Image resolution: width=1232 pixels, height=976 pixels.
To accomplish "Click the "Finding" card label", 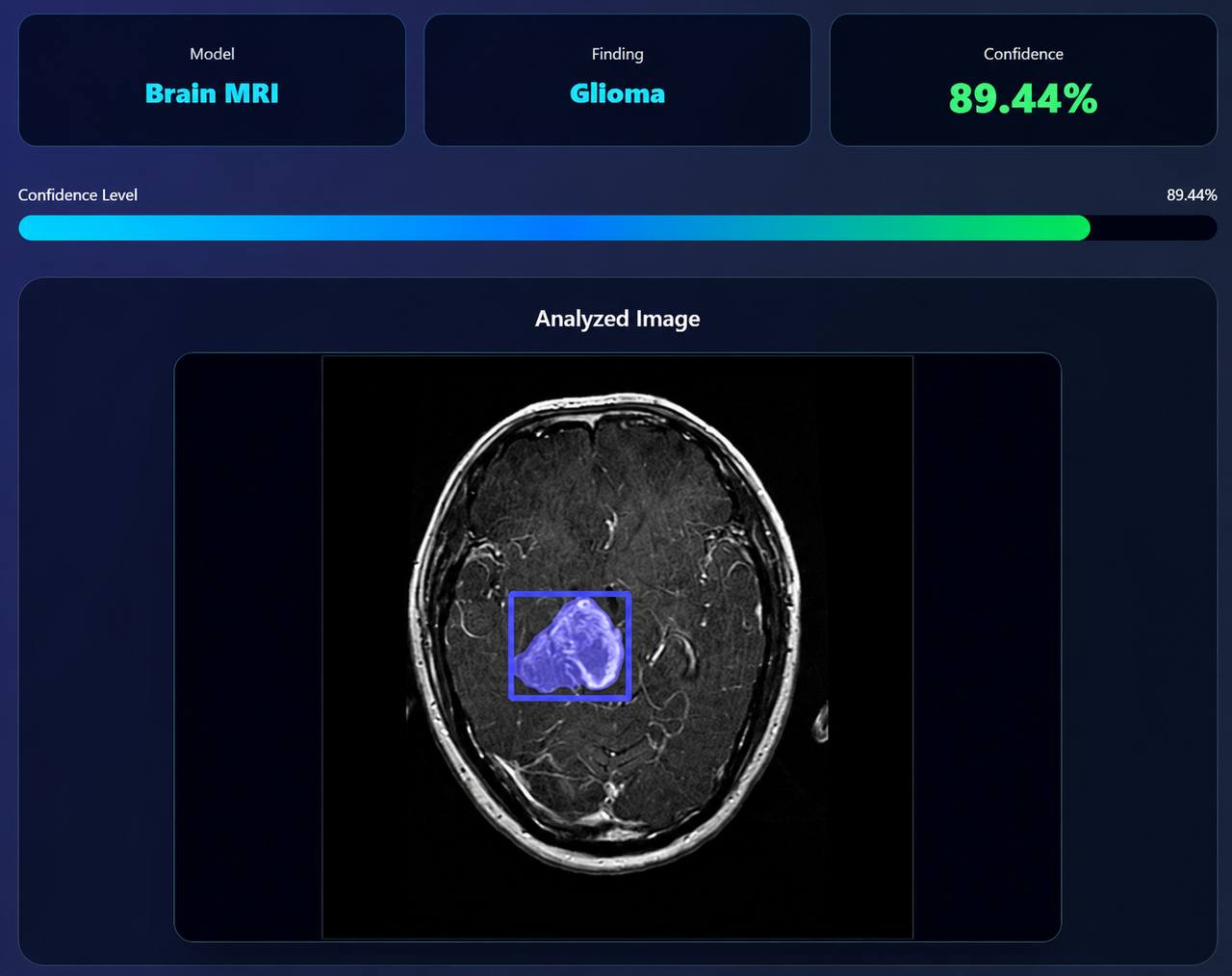I will pyautogui.click(x=617, y=54).
